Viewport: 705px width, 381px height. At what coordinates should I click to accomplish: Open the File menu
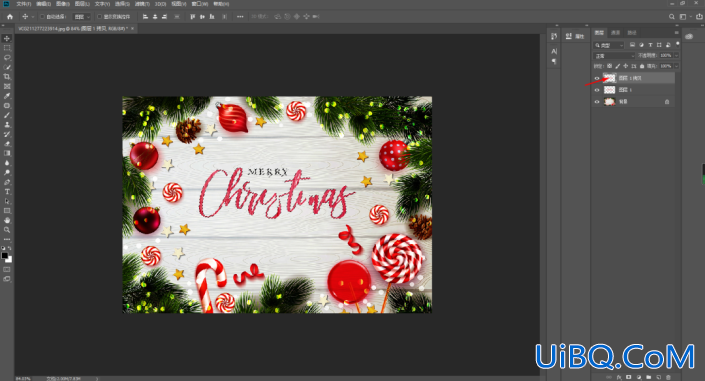(23, 4)
